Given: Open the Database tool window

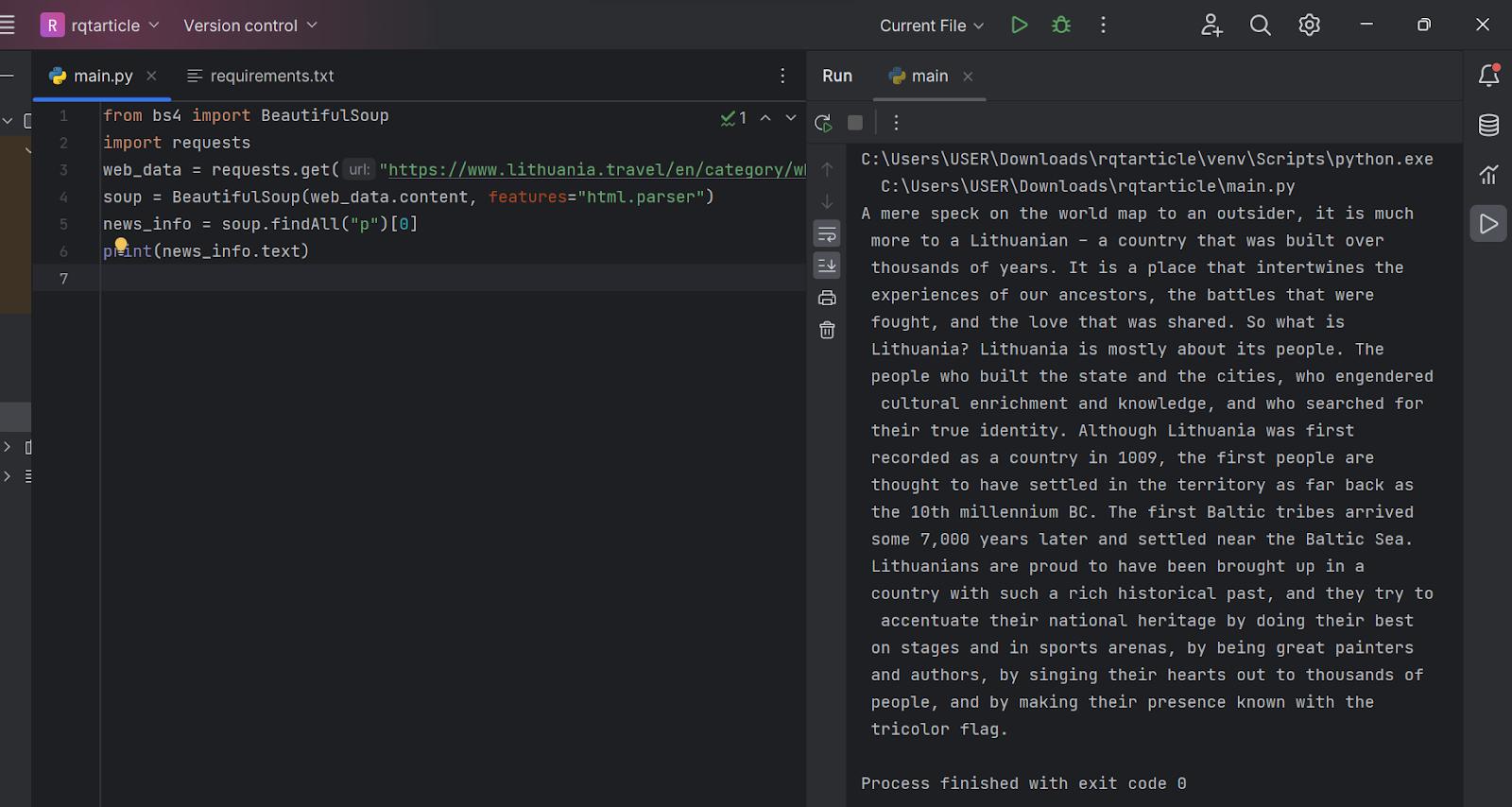Looking at the screenshot, I should pyautogui.click(x=1488, y=125).
